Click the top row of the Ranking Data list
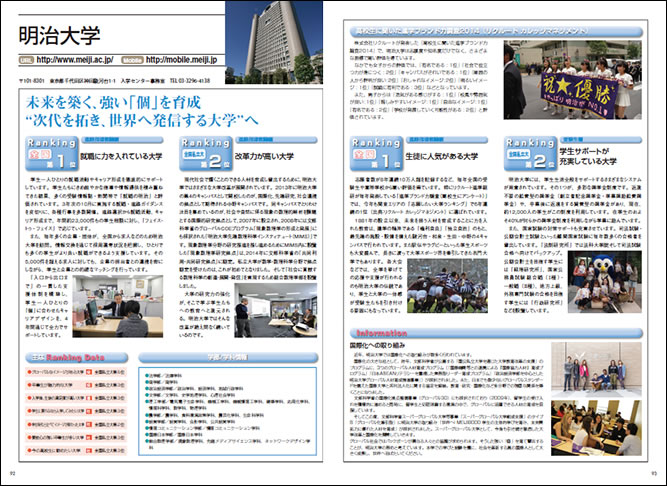Image resolution: width=667 pixels, height=486 pixels. click(x=76, y=372)
